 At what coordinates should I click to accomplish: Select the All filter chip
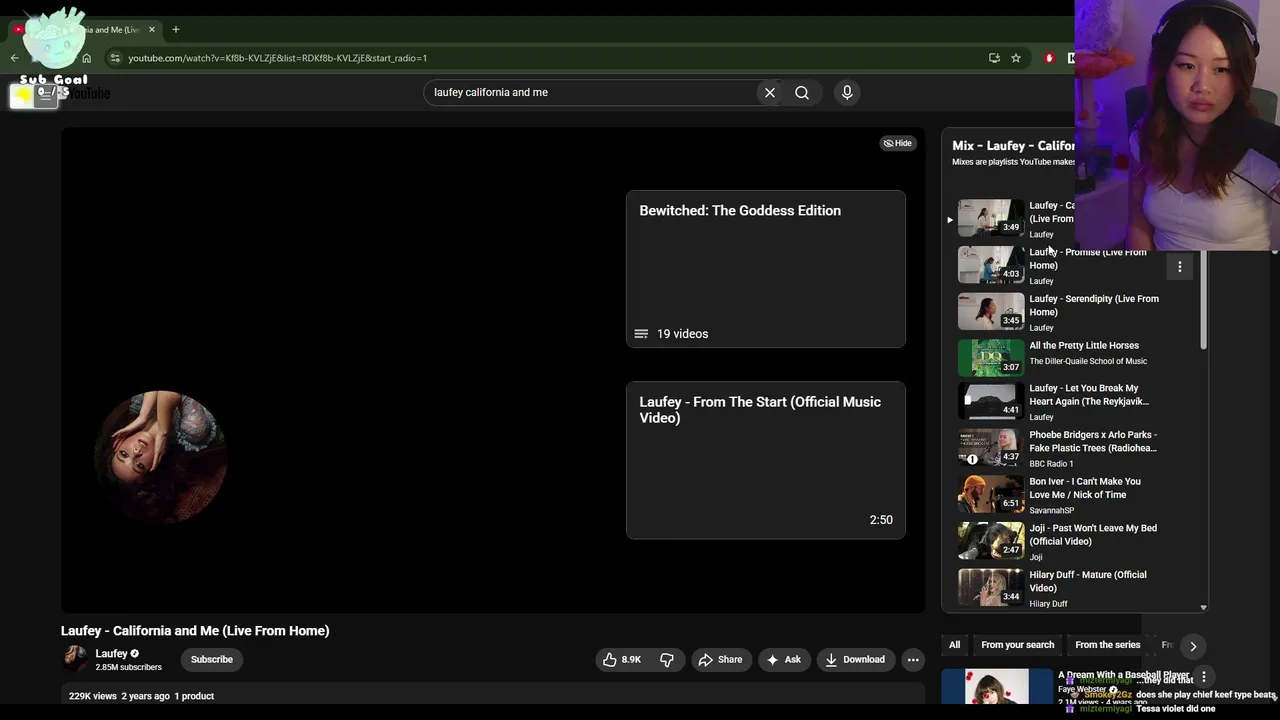coord(954,645)
